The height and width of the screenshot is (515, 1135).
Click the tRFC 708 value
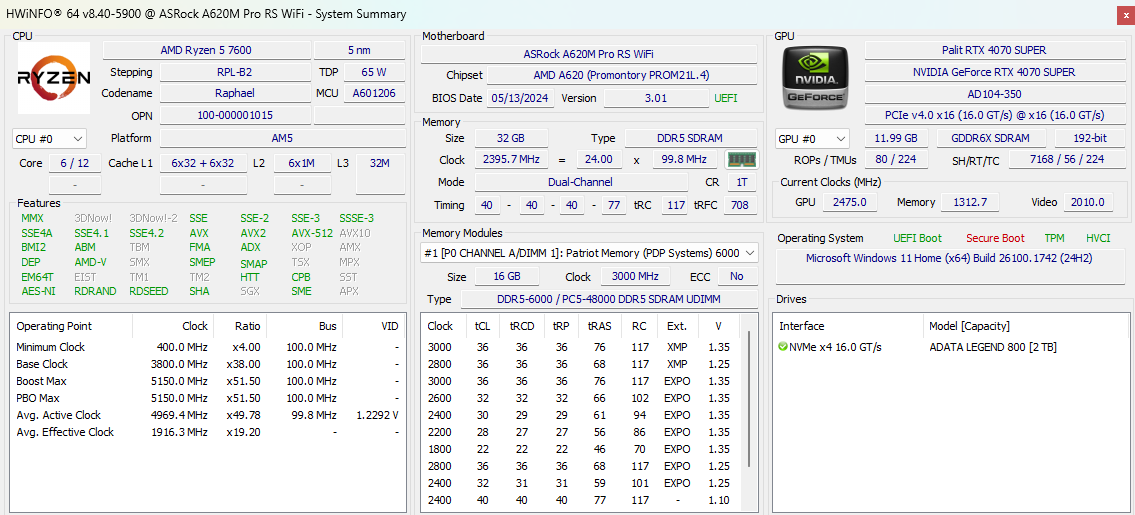(x=740, y=206)
